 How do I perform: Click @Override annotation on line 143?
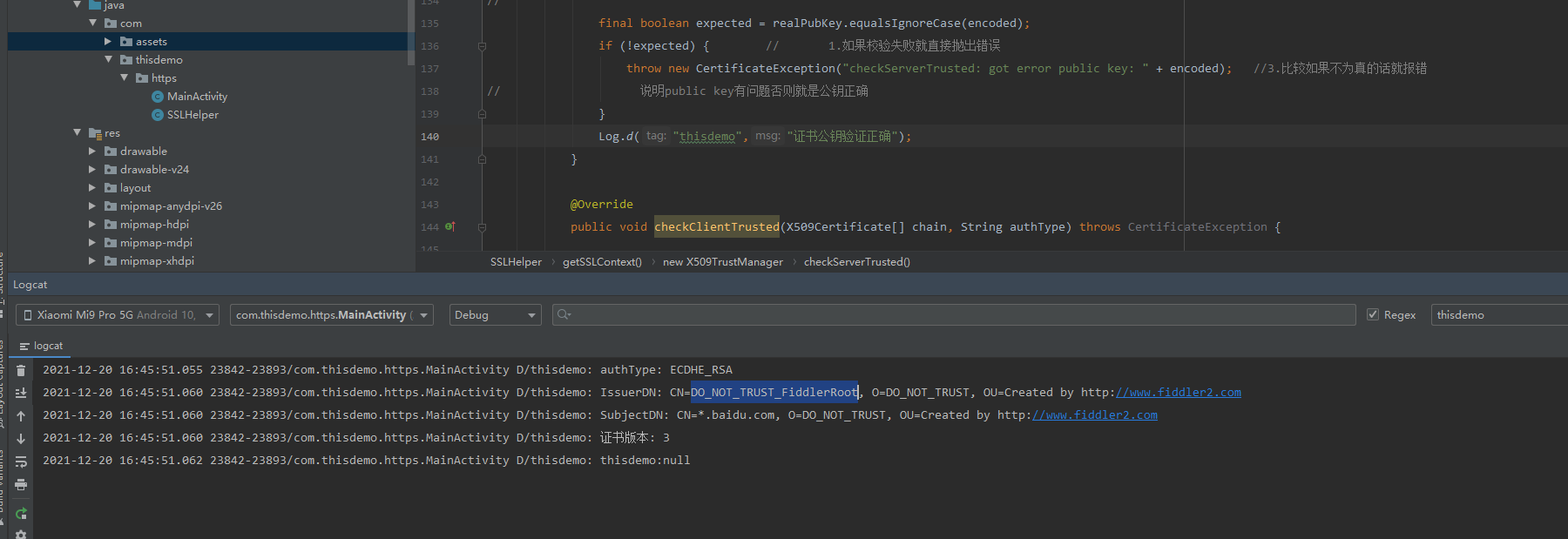pos(602,205)
